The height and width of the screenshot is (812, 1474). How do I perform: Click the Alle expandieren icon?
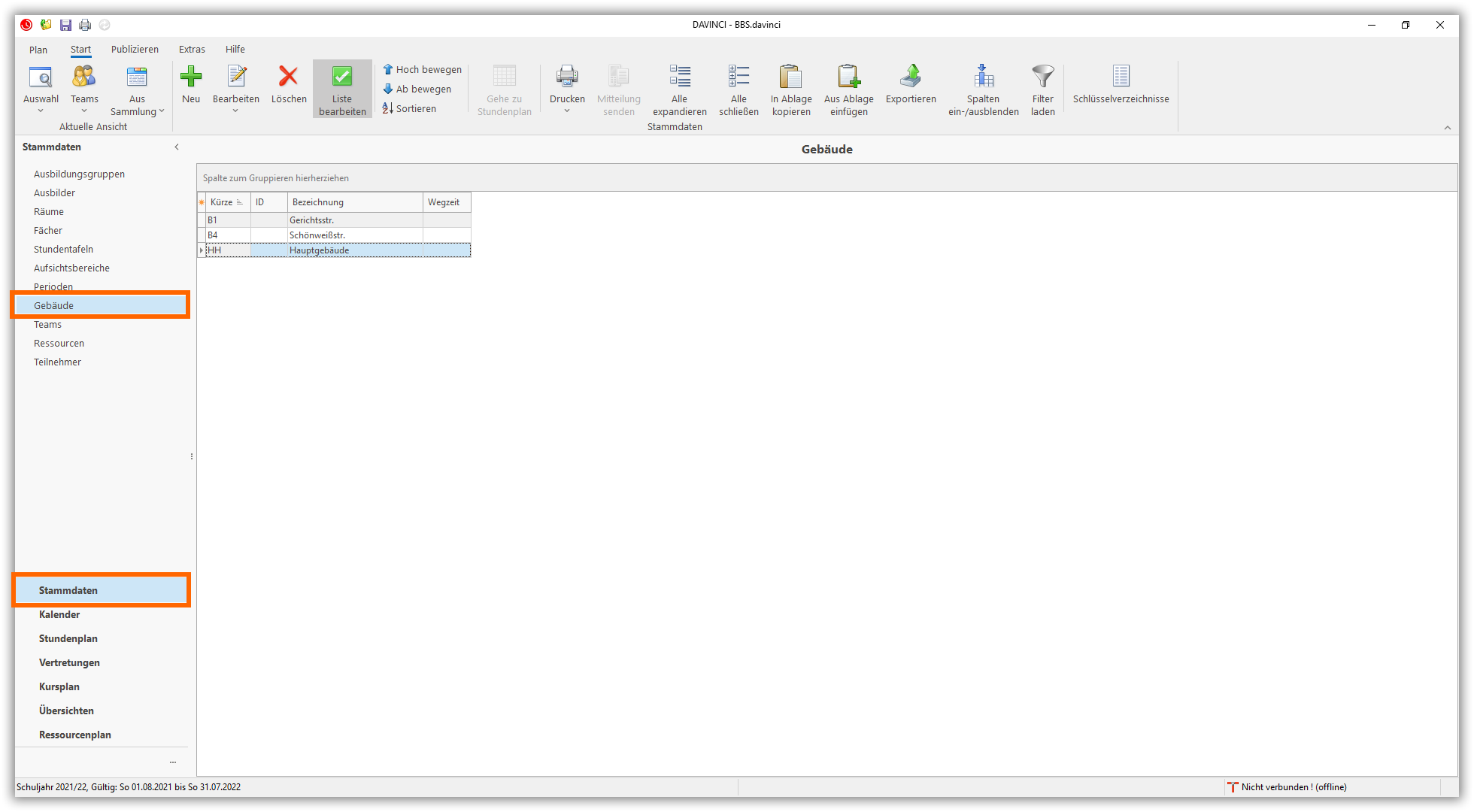tap(679, 77)
